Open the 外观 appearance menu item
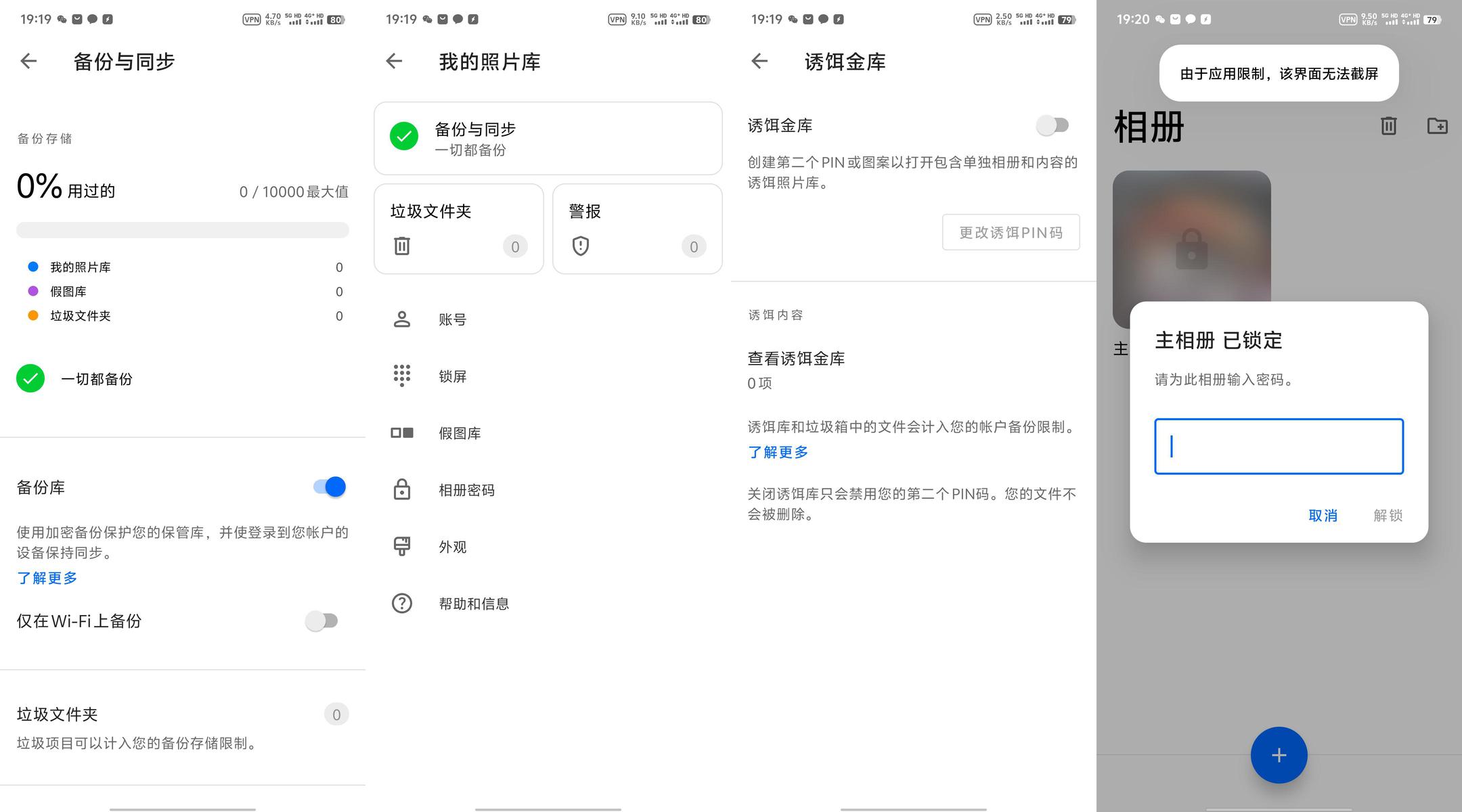 pyautogui.click(x=452, y=547)
